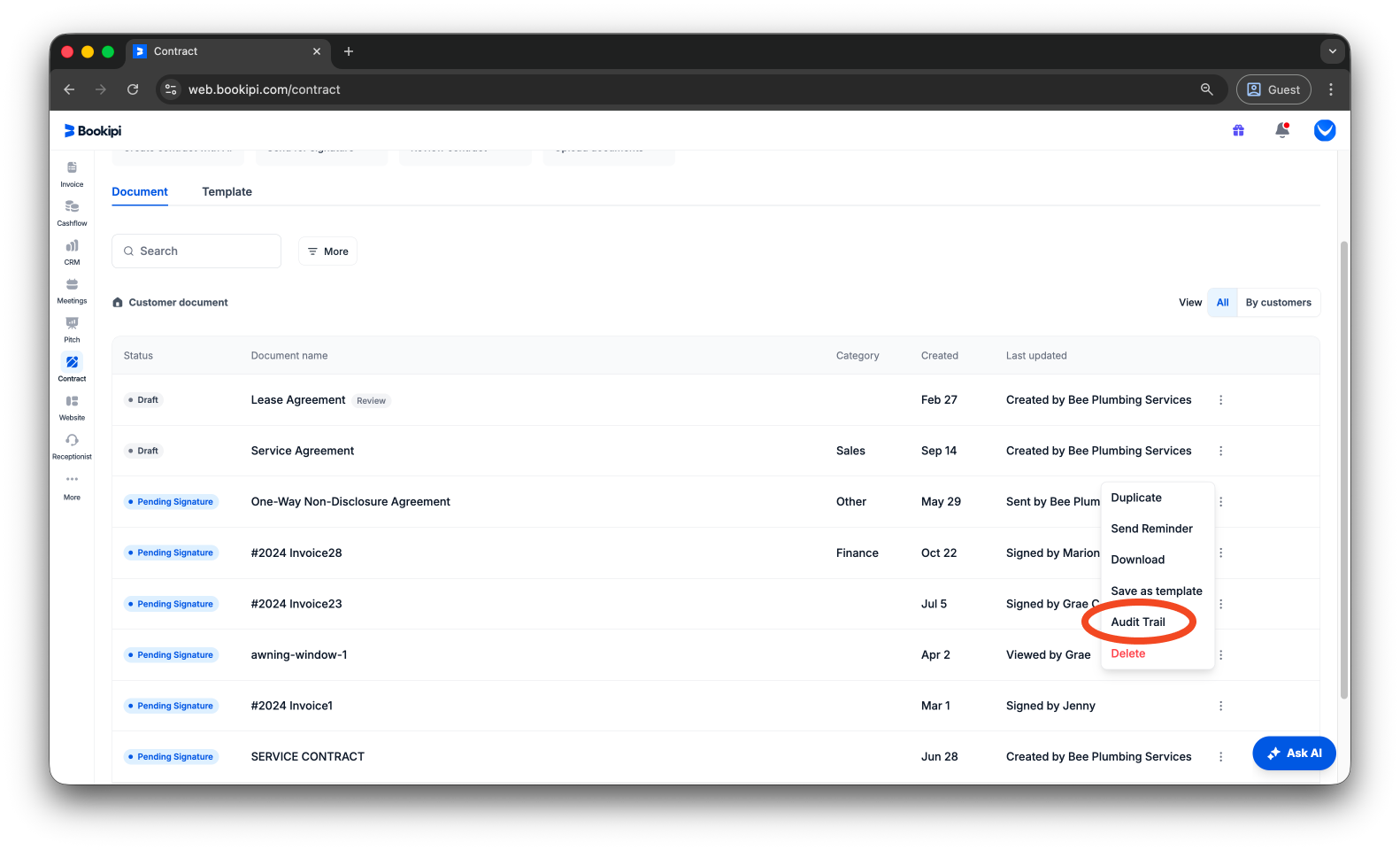Click the Category column header
This screenshot has width=1400, height=850.
[857, 356]
